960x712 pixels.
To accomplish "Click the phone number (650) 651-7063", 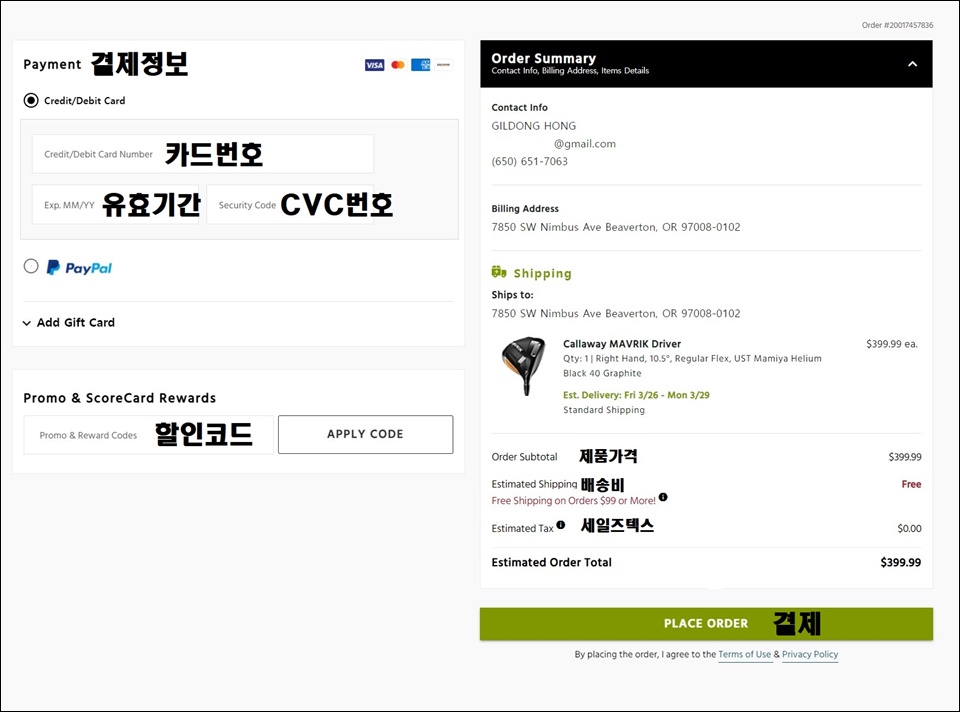I will (x=529, y=162).
